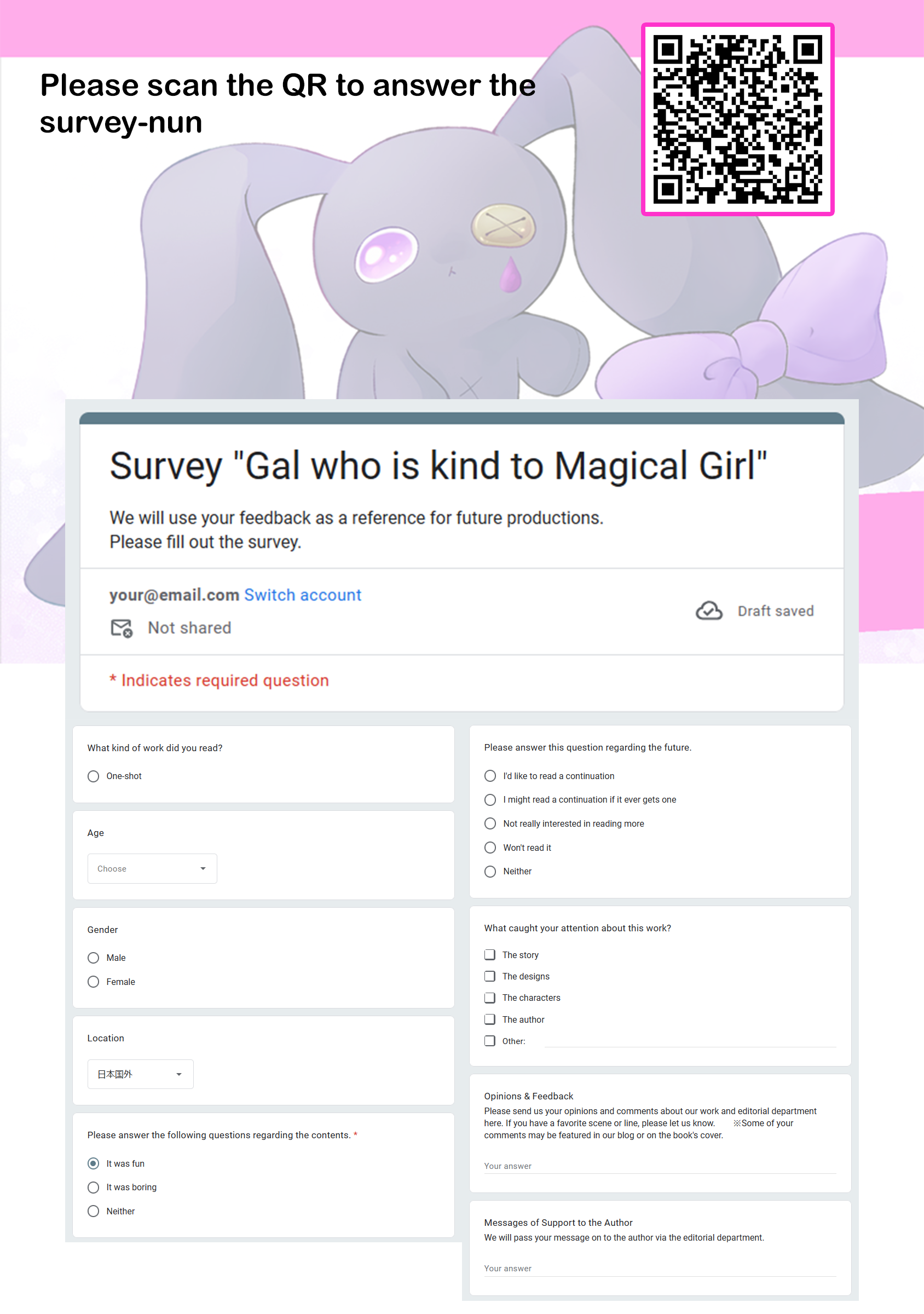Tick The characters checkbox

click(490, 998)
